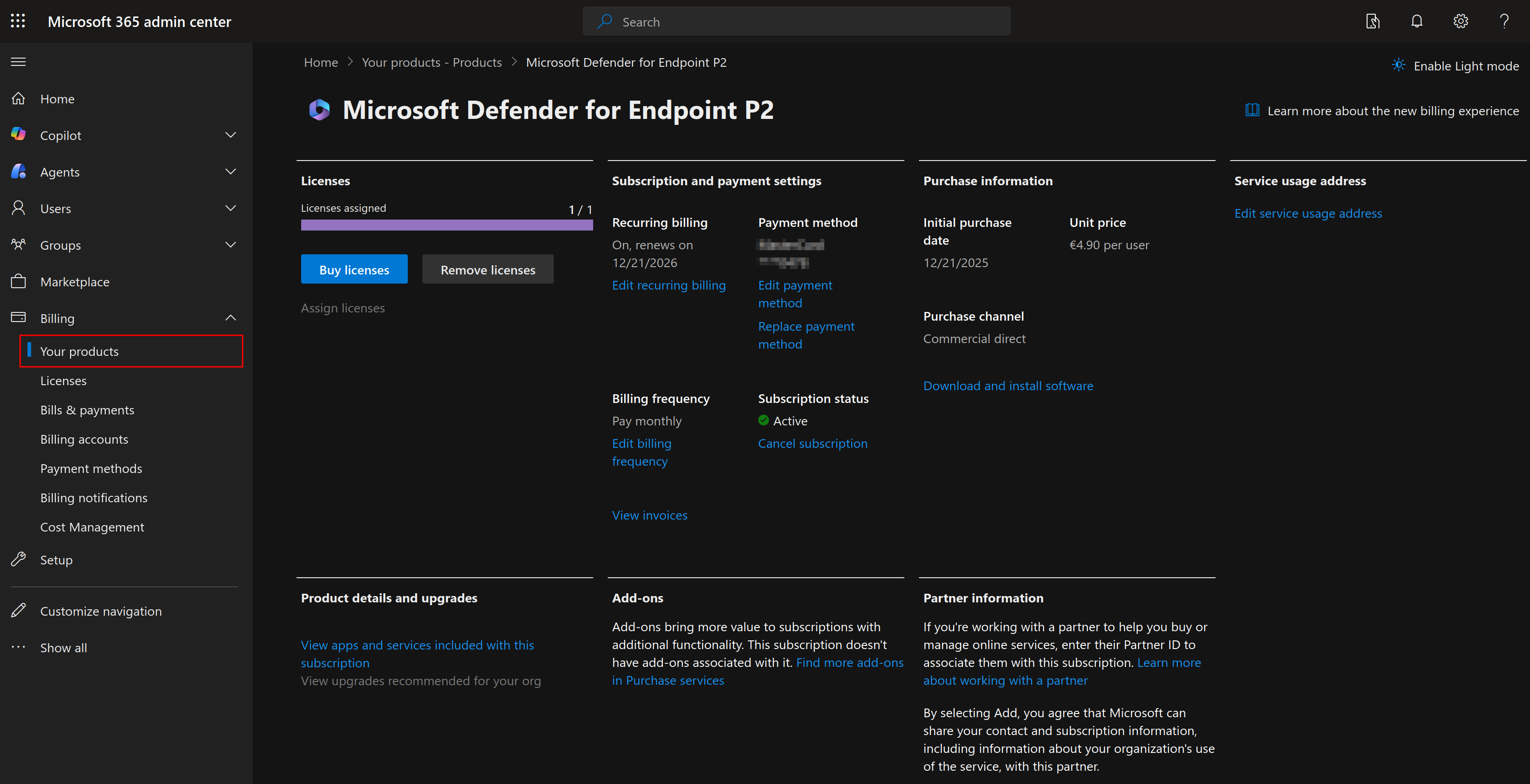
Task: Enable Light mode toggle
Action: (x=1455, y=66)
